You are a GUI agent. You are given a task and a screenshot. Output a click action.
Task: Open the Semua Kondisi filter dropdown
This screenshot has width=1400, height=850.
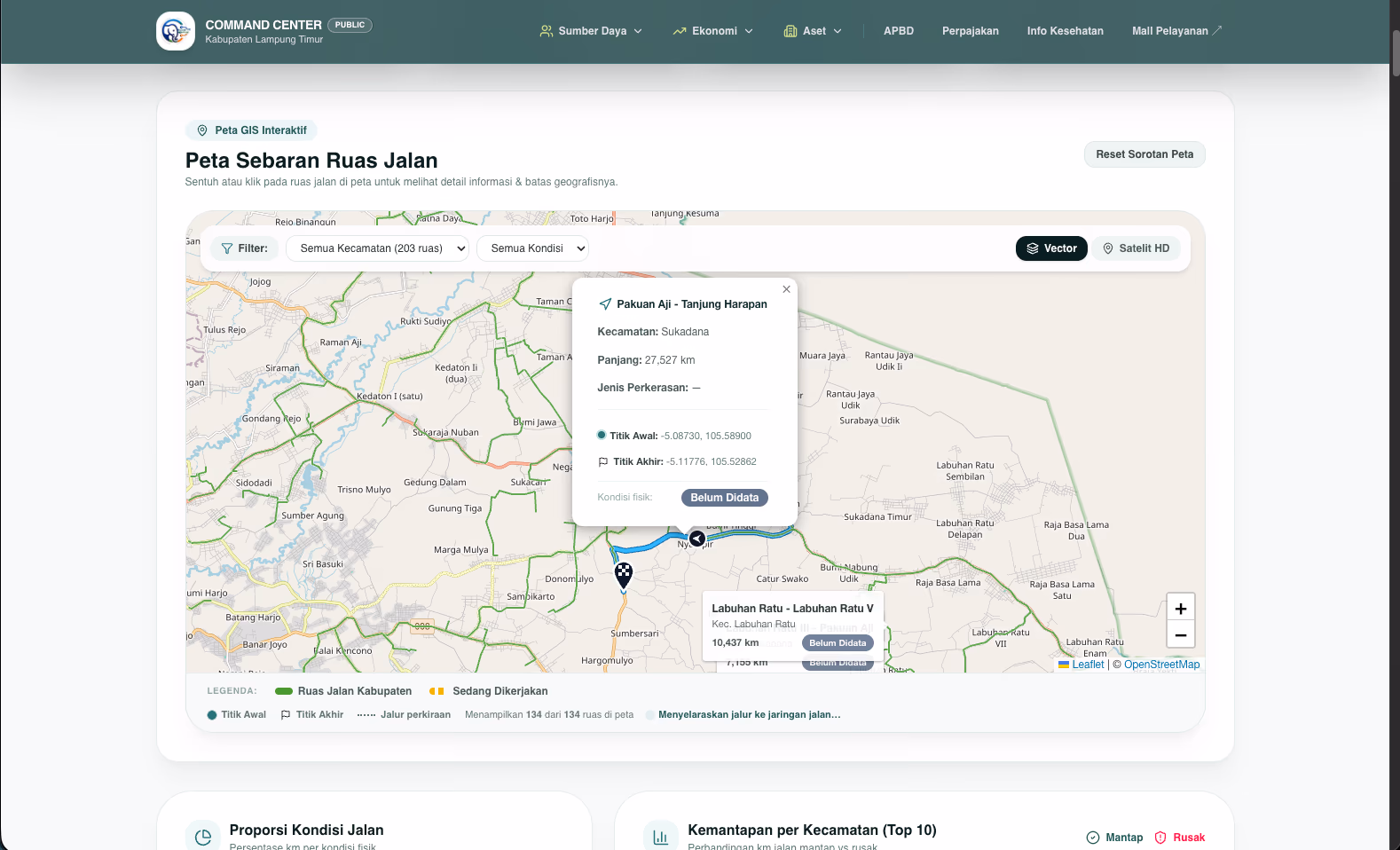click(532, 248)
